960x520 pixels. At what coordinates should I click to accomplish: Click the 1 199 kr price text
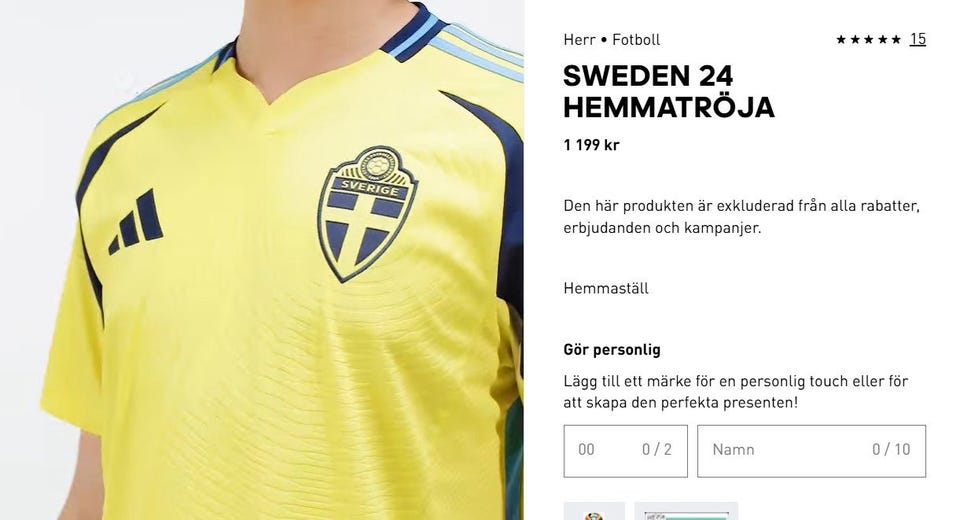(x=591, y=145)
